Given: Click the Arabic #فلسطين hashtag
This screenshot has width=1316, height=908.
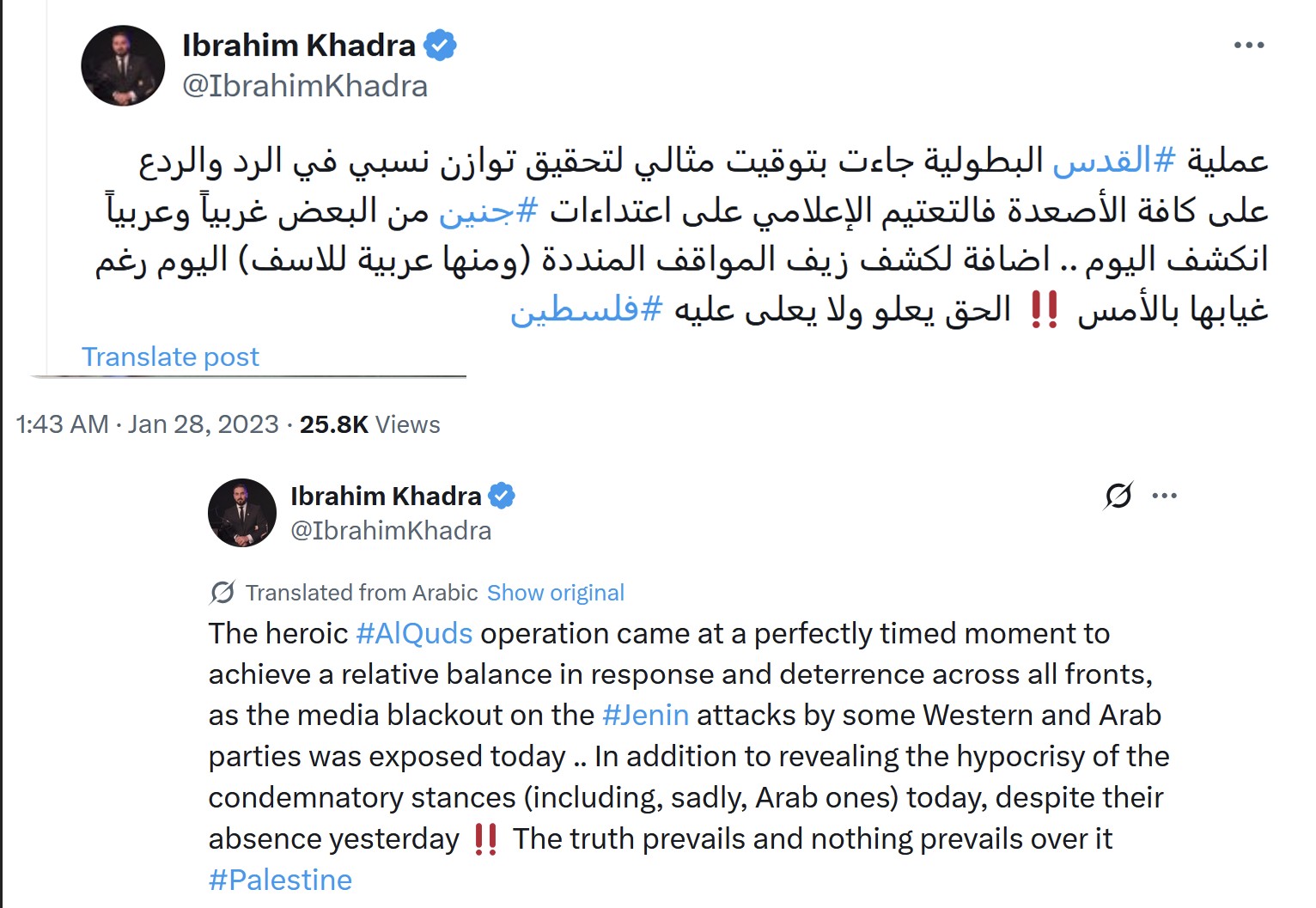Looking at the screenshot, I should [586, 309].
